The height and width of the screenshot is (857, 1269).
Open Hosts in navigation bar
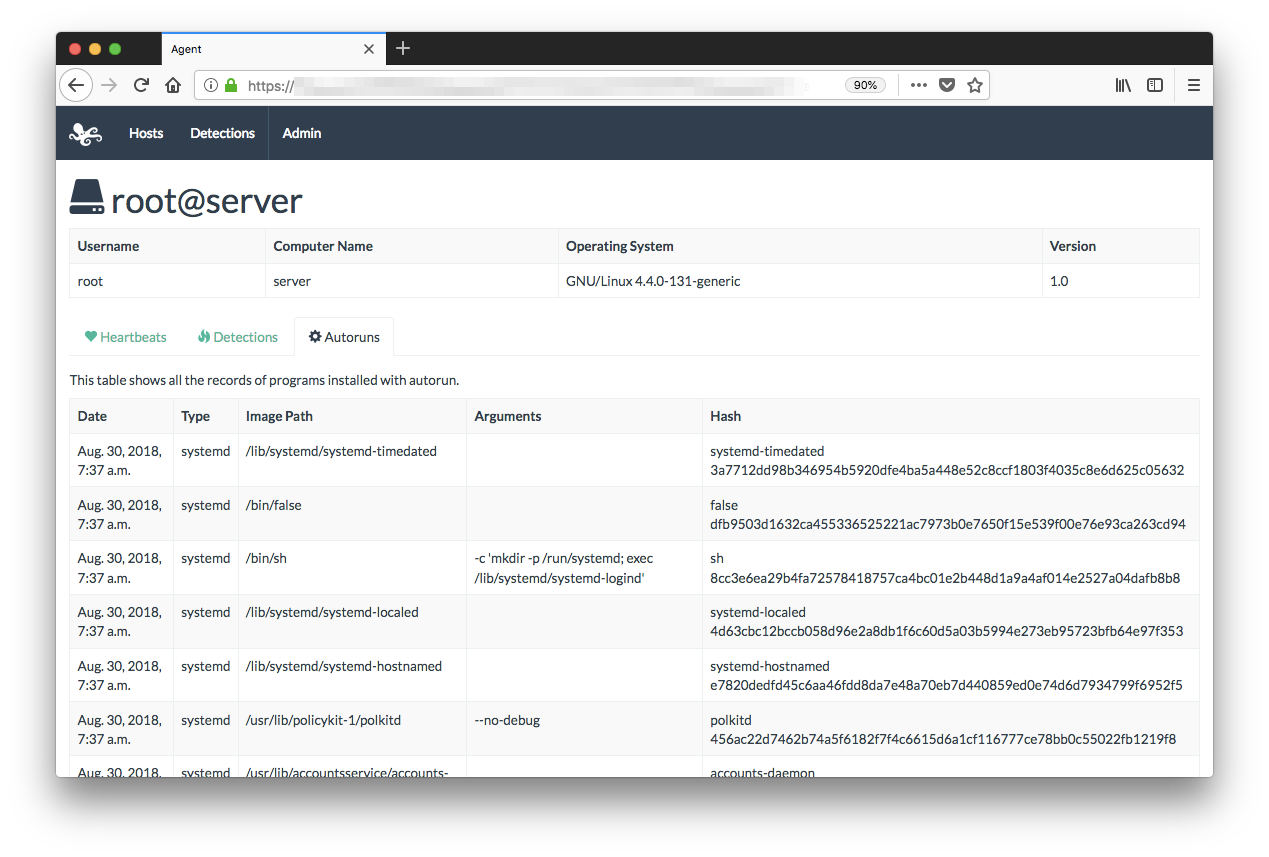pyautogui.click(x=146, y=133)
